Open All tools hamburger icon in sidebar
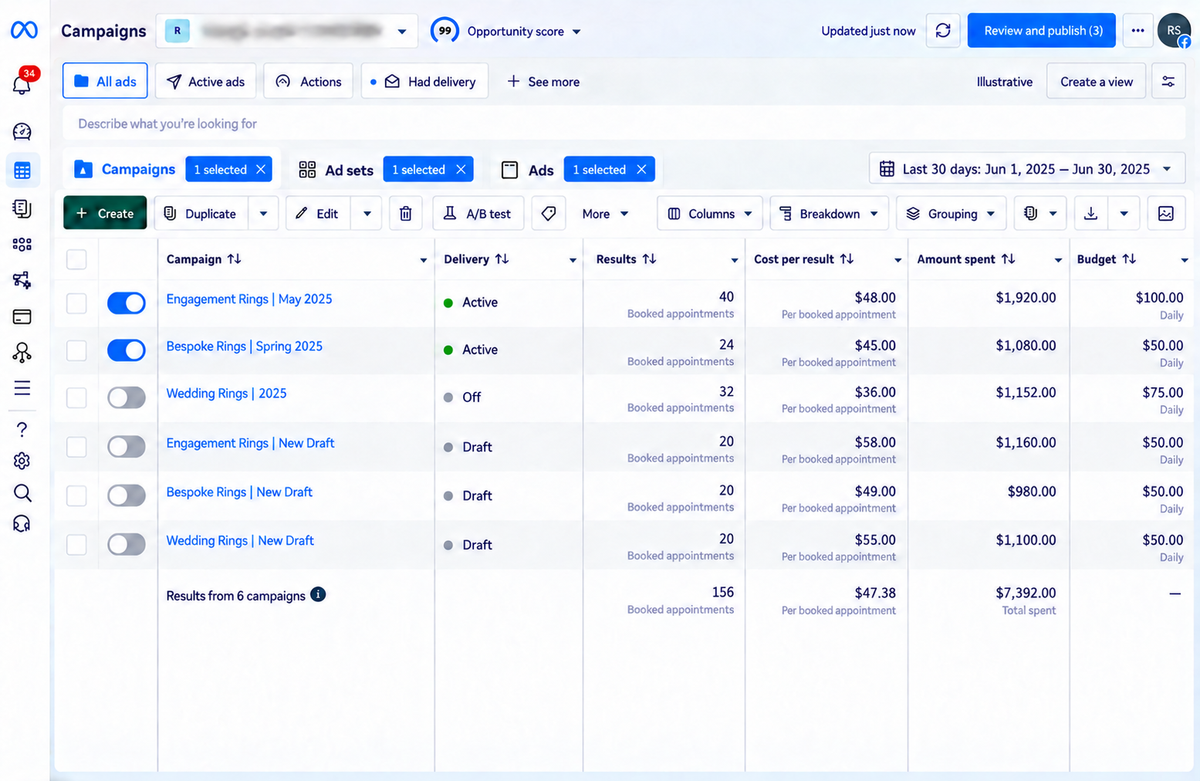 (22, 388)
